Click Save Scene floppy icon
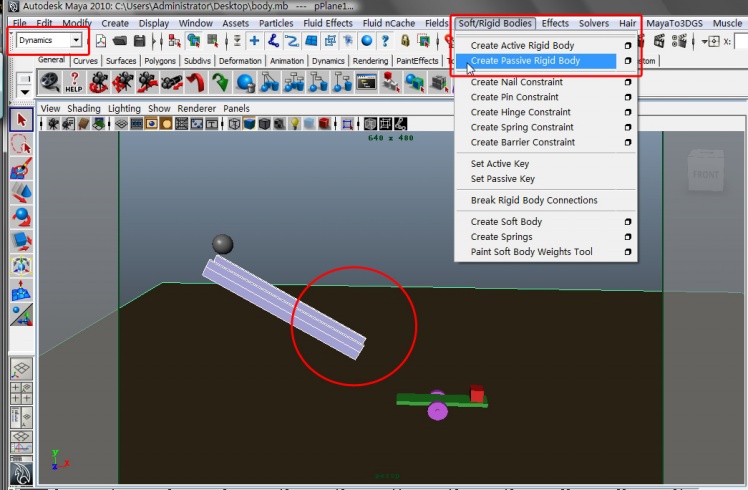This screenshot has width=748, height=490. pyautogui.click(x=139, y=41)
